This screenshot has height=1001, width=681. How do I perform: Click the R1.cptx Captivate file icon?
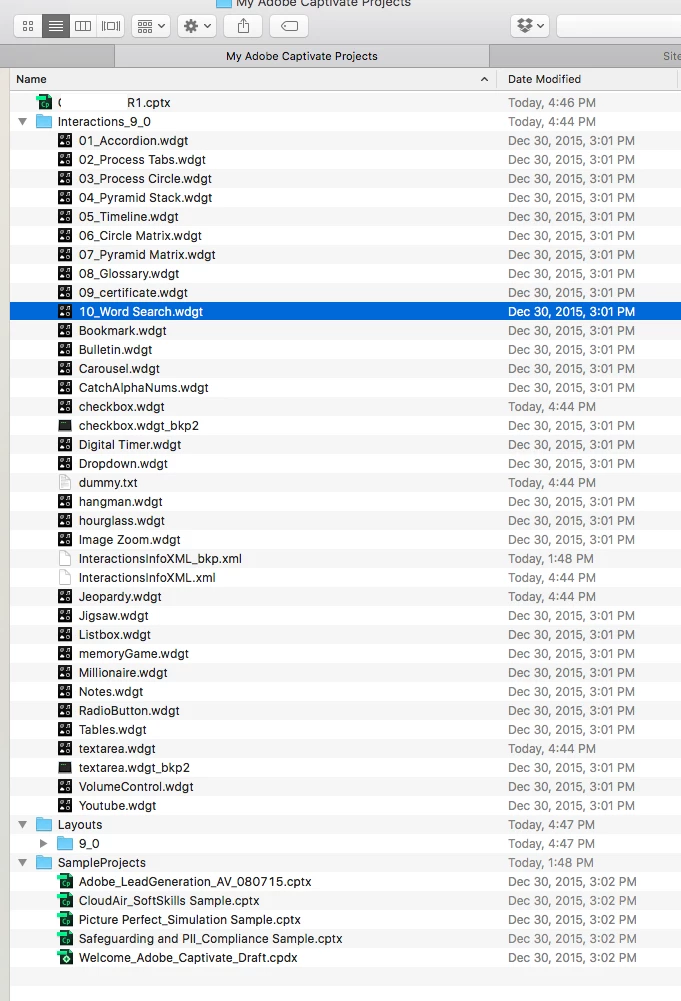tap(44, 102)
